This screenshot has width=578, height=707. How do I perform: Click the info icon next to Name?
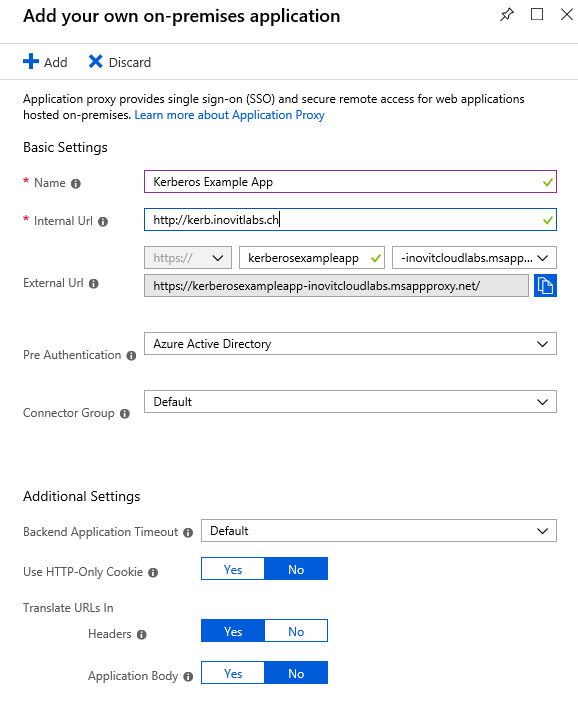[76, 184]
